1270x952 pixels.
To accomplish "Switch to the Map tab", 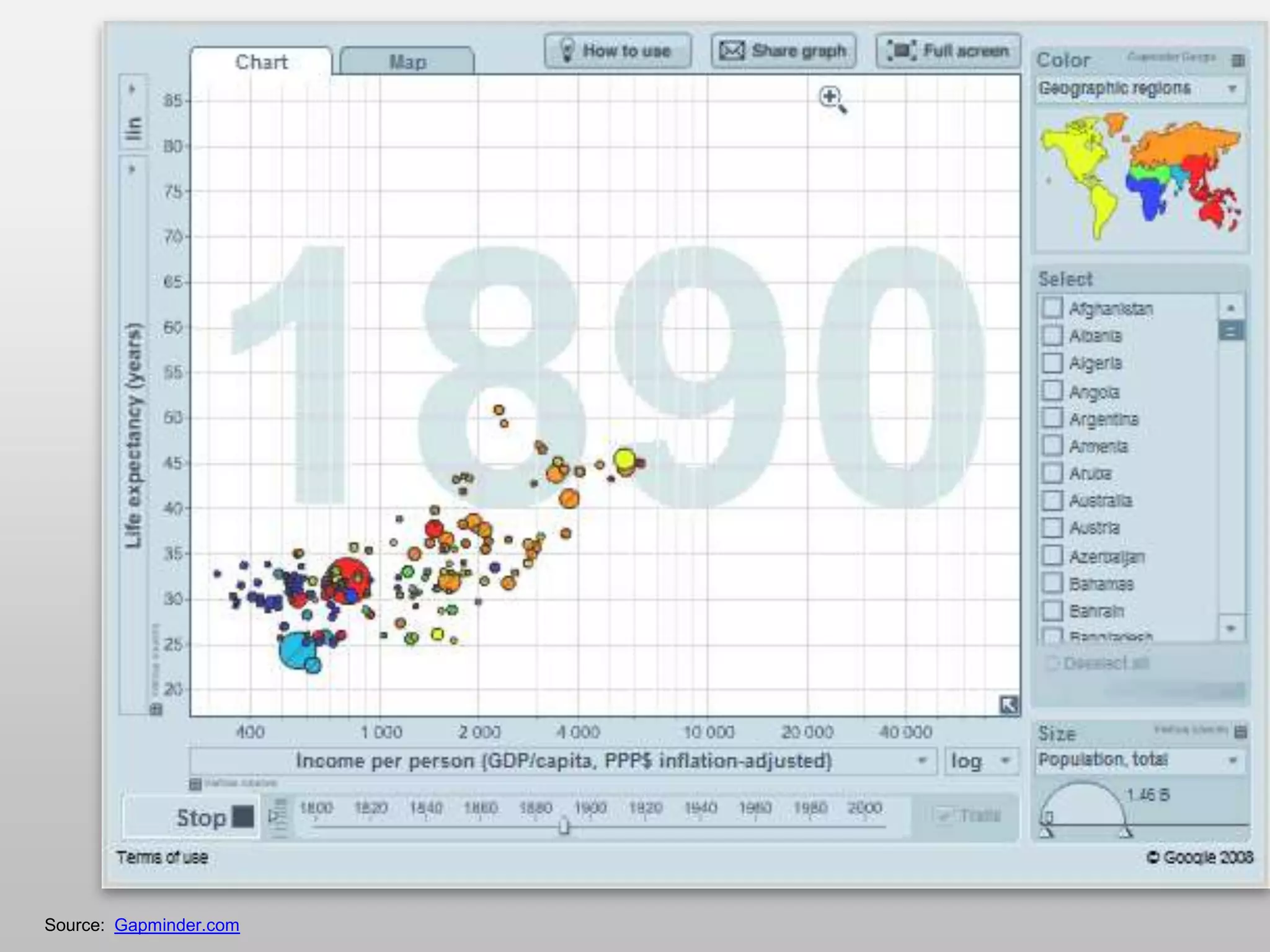I will click(407, 61).
